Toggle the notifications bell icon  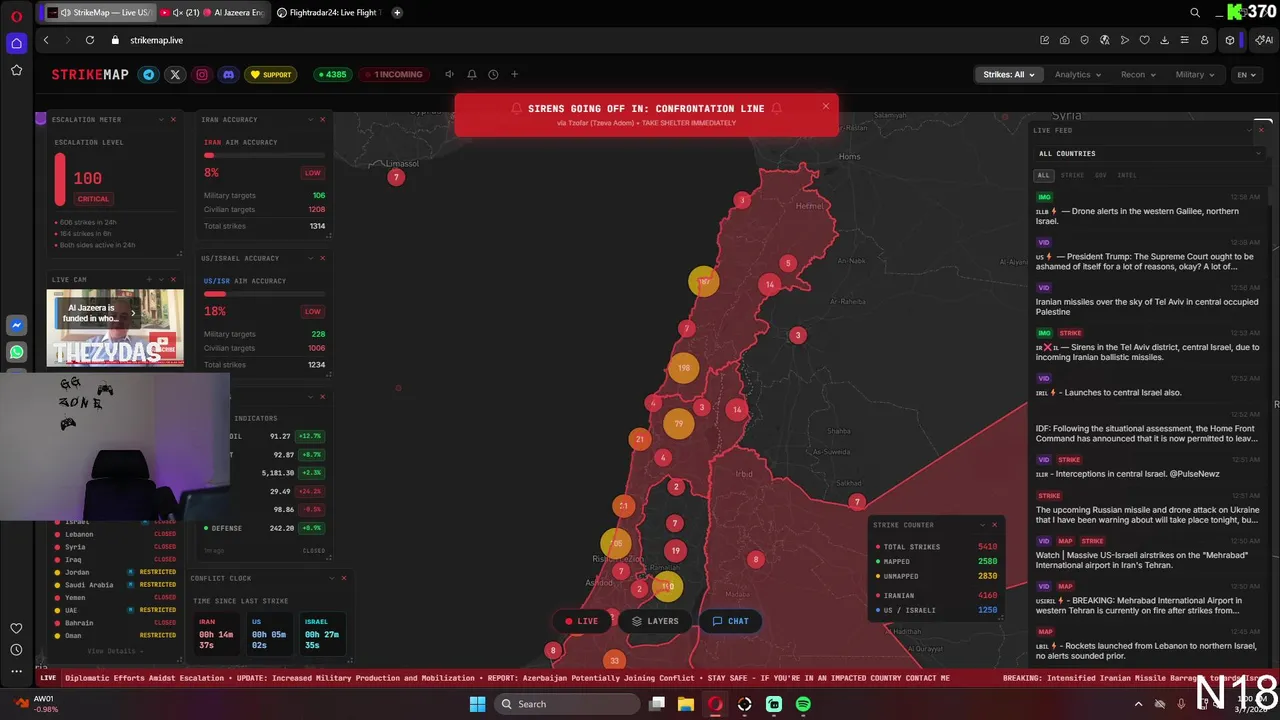[x=472, y=74]
